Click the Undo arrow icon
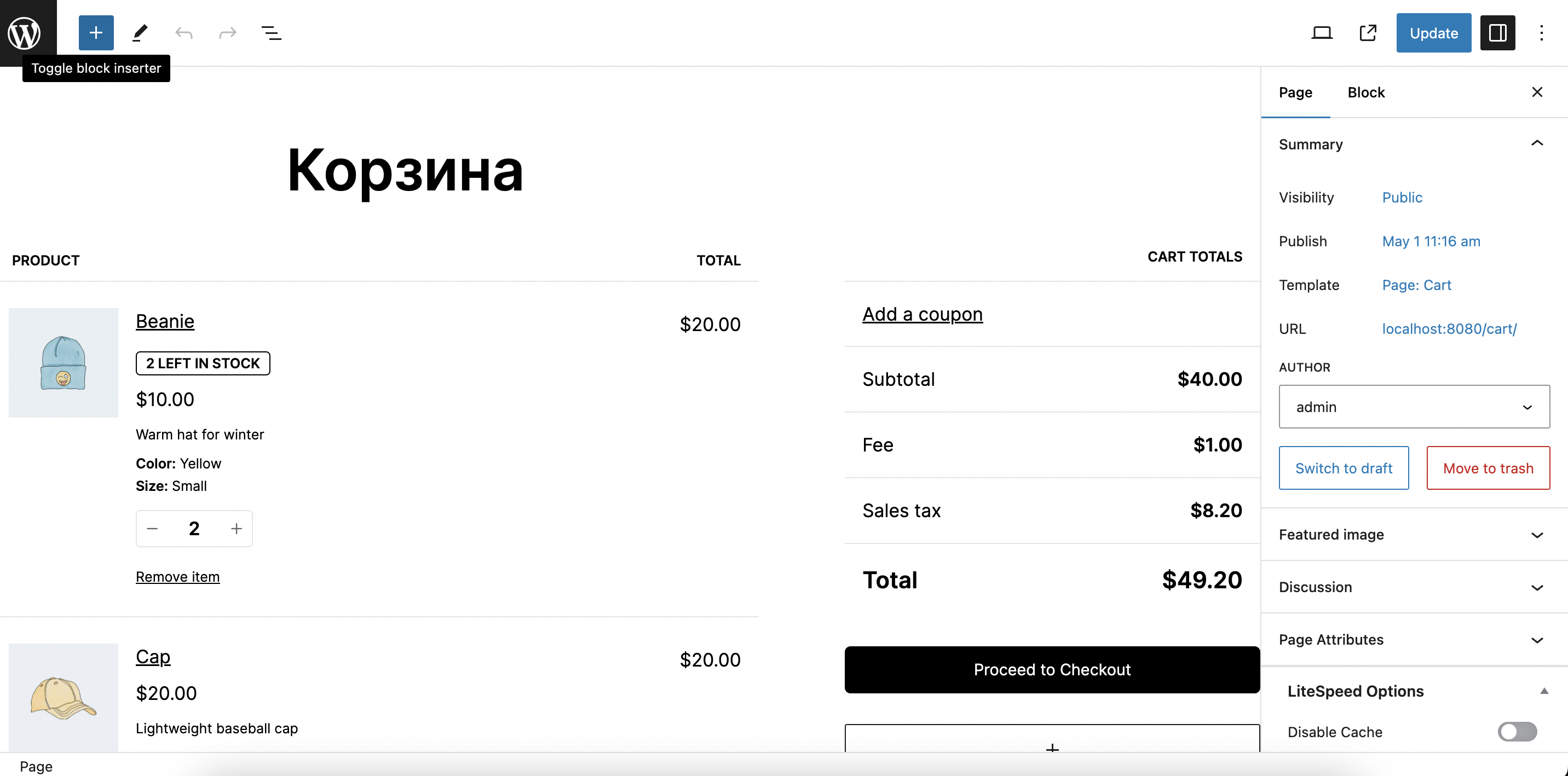This screenshot has height=776, width=1568. pos(184,32)
